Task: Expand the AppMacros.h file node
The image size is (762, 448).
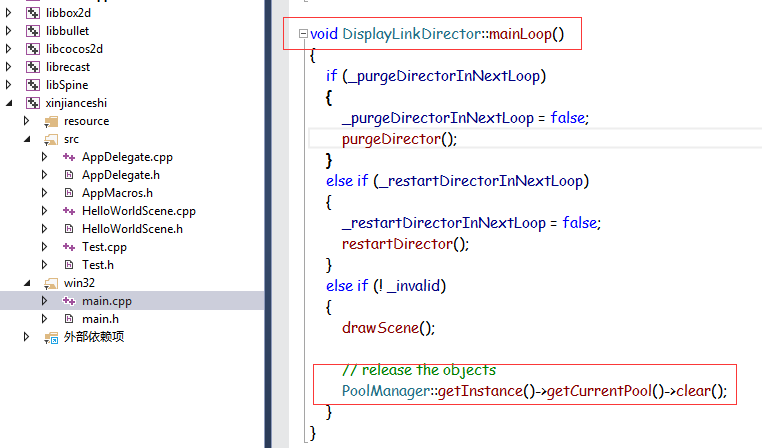Action: (x=44, y=192)
